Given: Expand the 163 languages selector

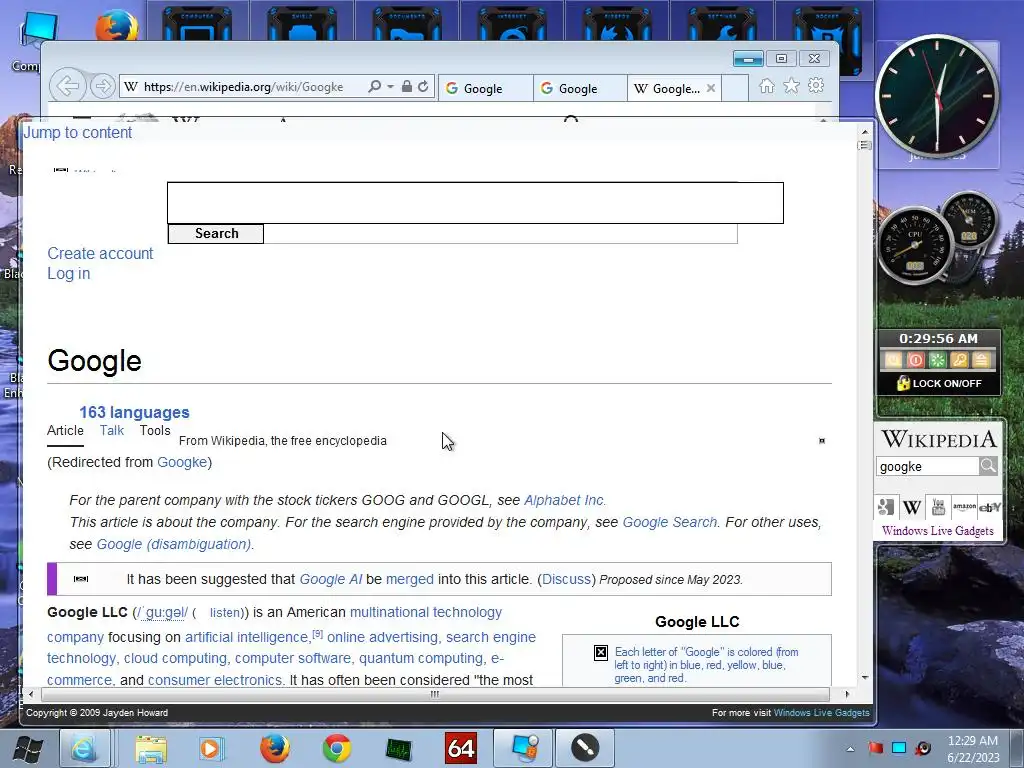Looking at the screenshot, I should pyautogui.click(x=135, y=413).
